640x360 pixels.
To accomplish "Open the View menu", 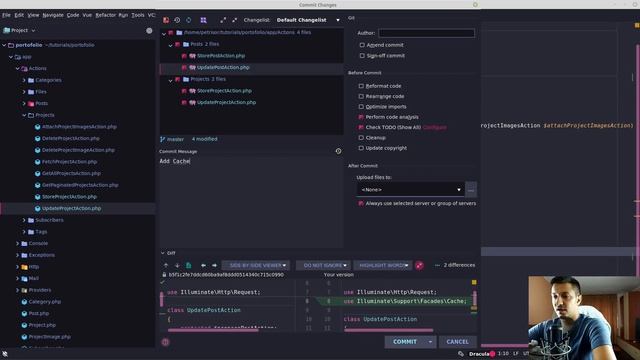I will click(x=33, y=15).
